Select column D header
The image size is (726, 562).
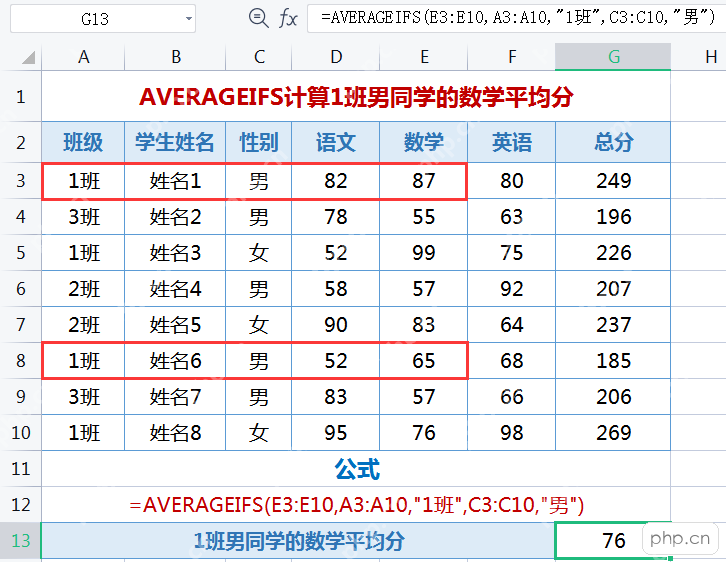336,57
